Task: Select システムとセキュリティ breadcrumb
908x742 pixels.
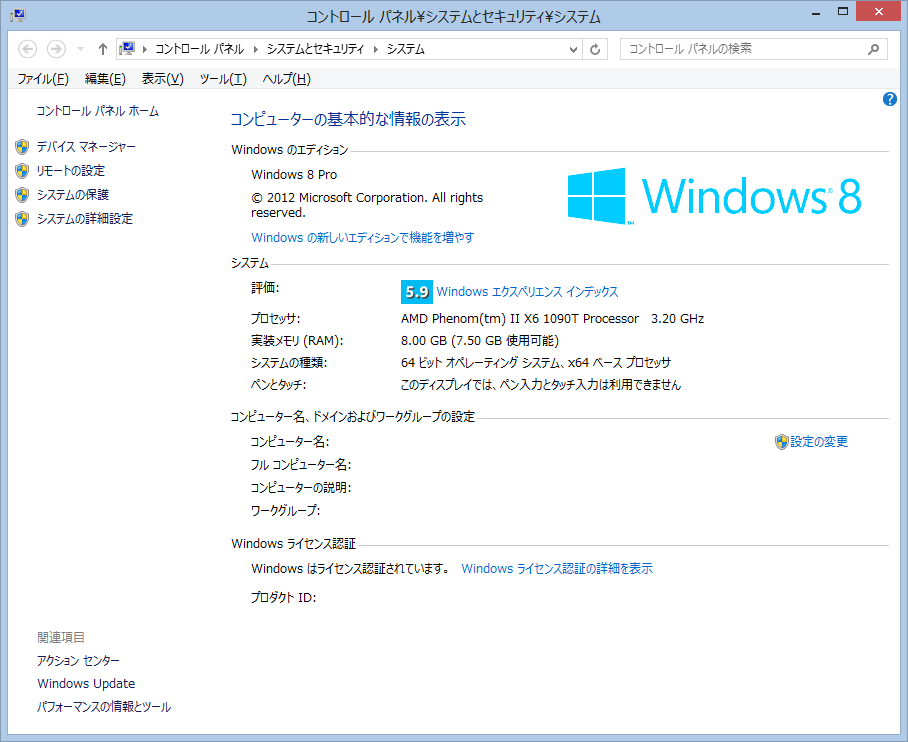Action: pos(316,49)
